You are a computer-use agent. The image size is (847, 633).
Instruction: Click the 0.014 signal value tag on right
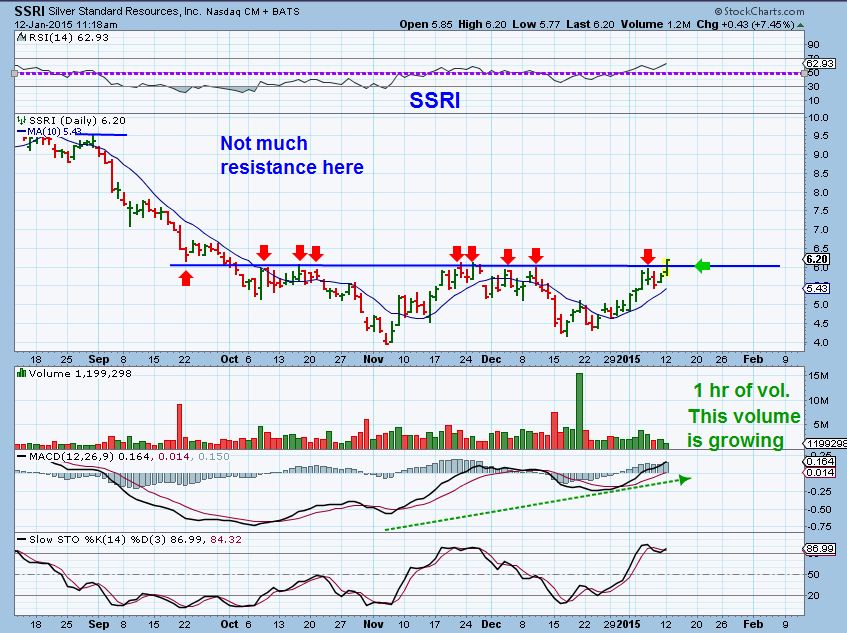[820, 473]
